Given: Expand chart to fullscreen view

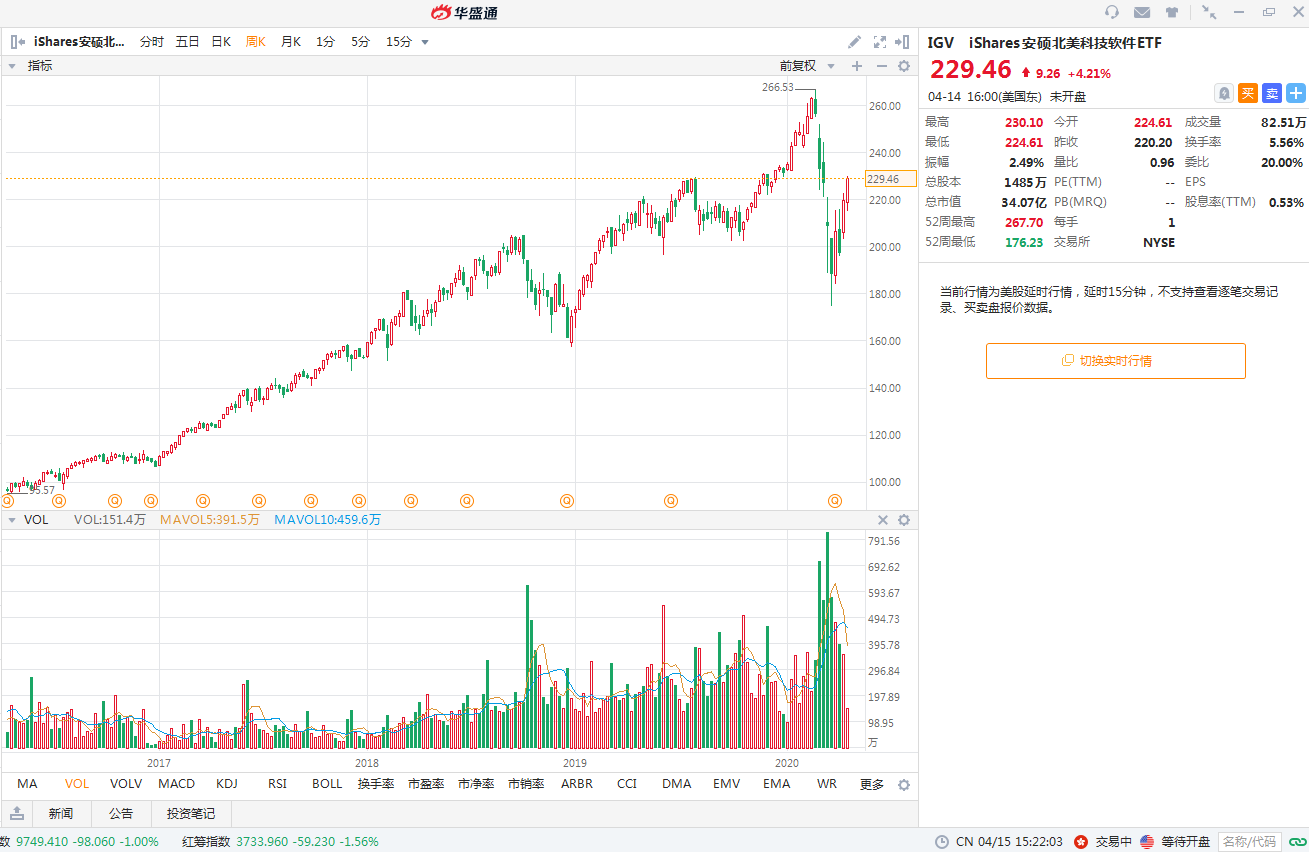Looking at the screenshot, I should point(880,42).
